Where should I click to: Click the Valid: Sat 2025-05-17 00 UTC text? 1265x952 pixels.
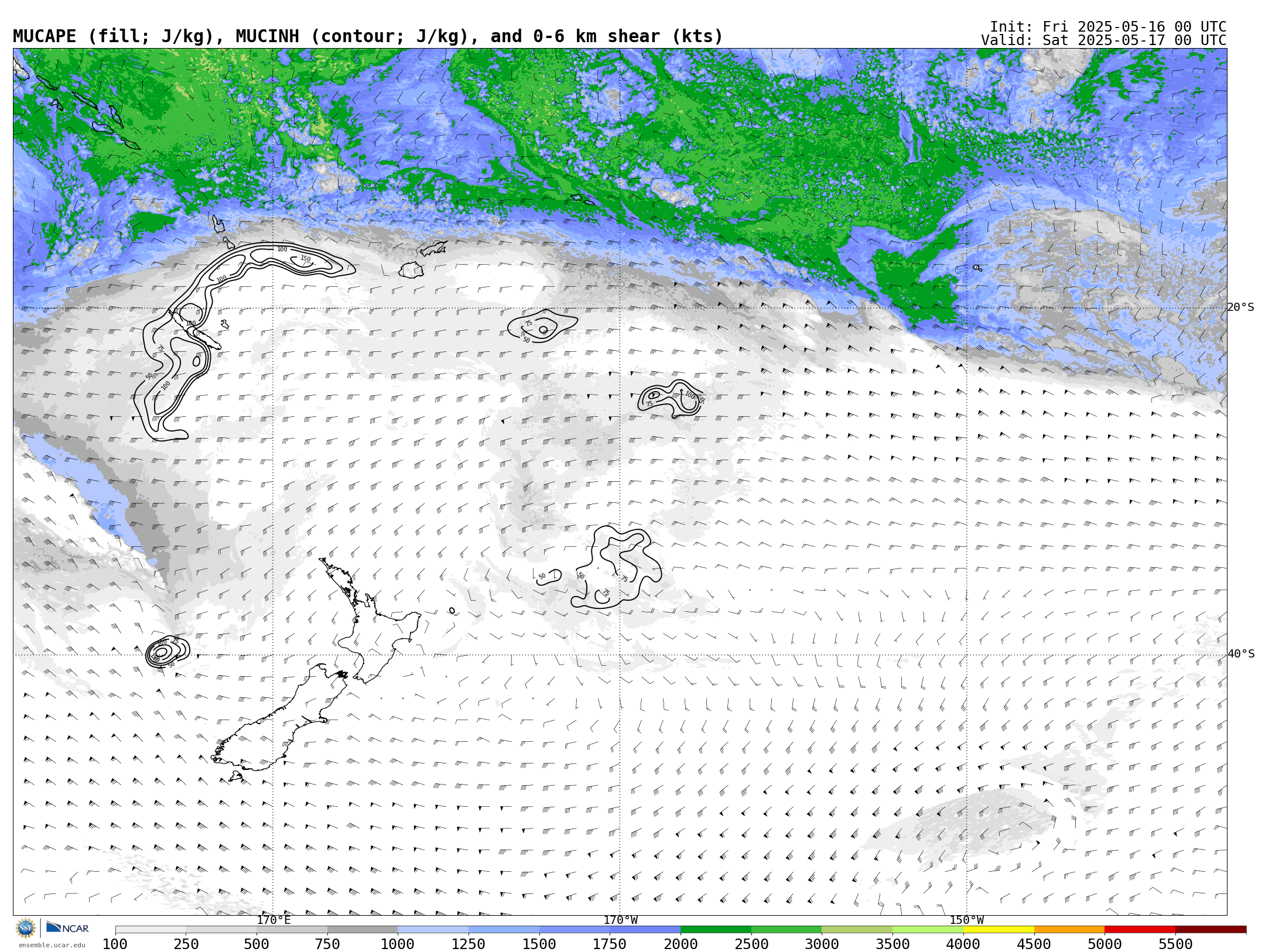(x=1104, y=40)
